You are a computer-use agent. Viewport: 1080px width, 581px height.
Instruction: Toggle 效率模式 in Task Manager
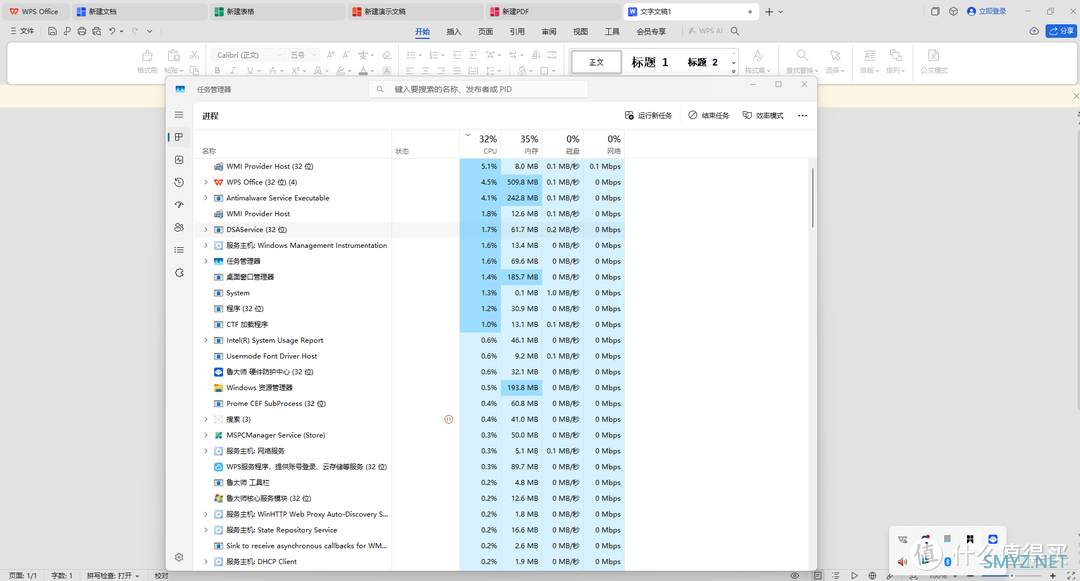tap(763, 116)
